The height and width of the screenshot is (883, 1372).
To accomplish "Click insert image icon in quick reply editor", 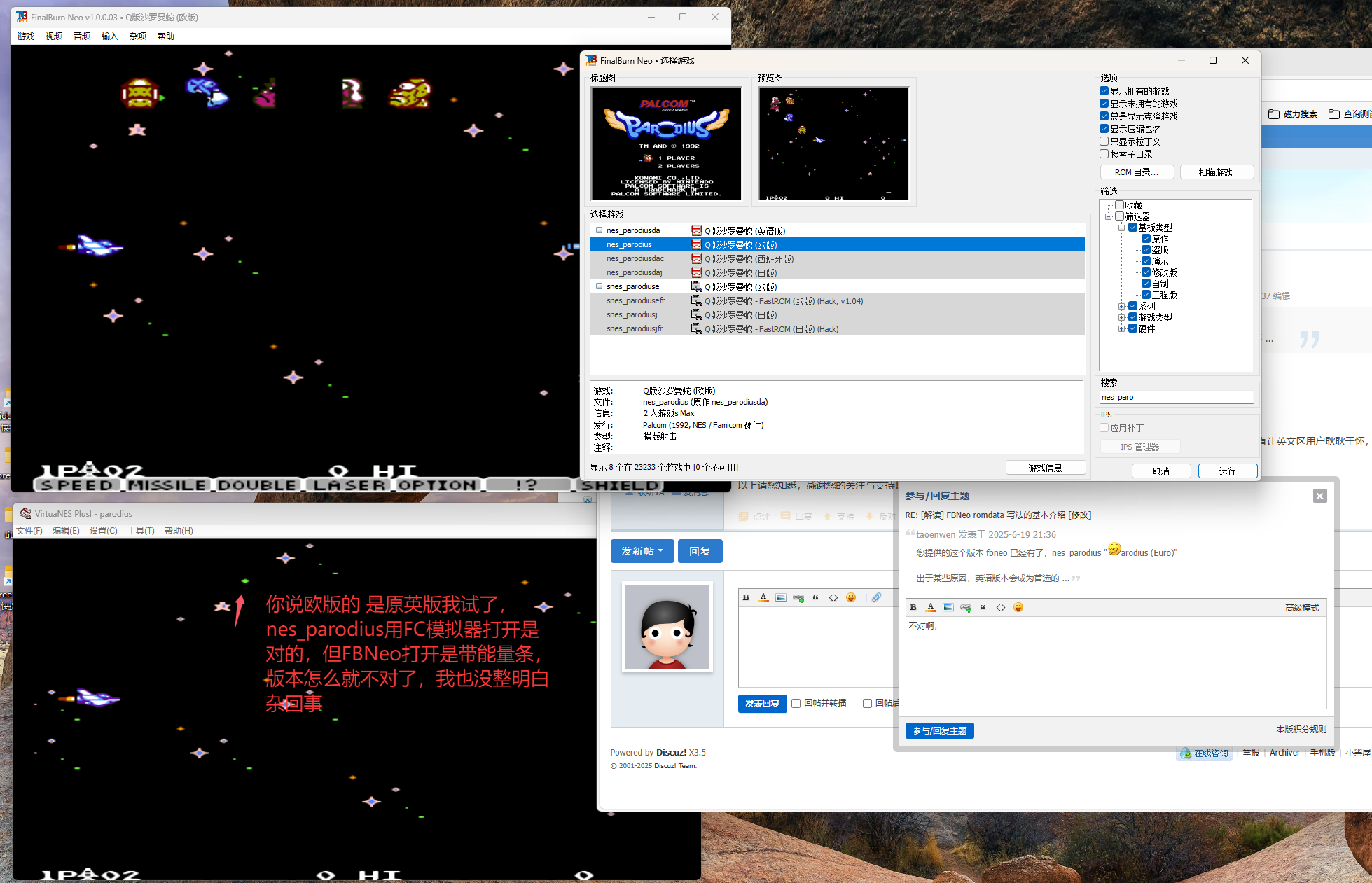I will (781, 597).
